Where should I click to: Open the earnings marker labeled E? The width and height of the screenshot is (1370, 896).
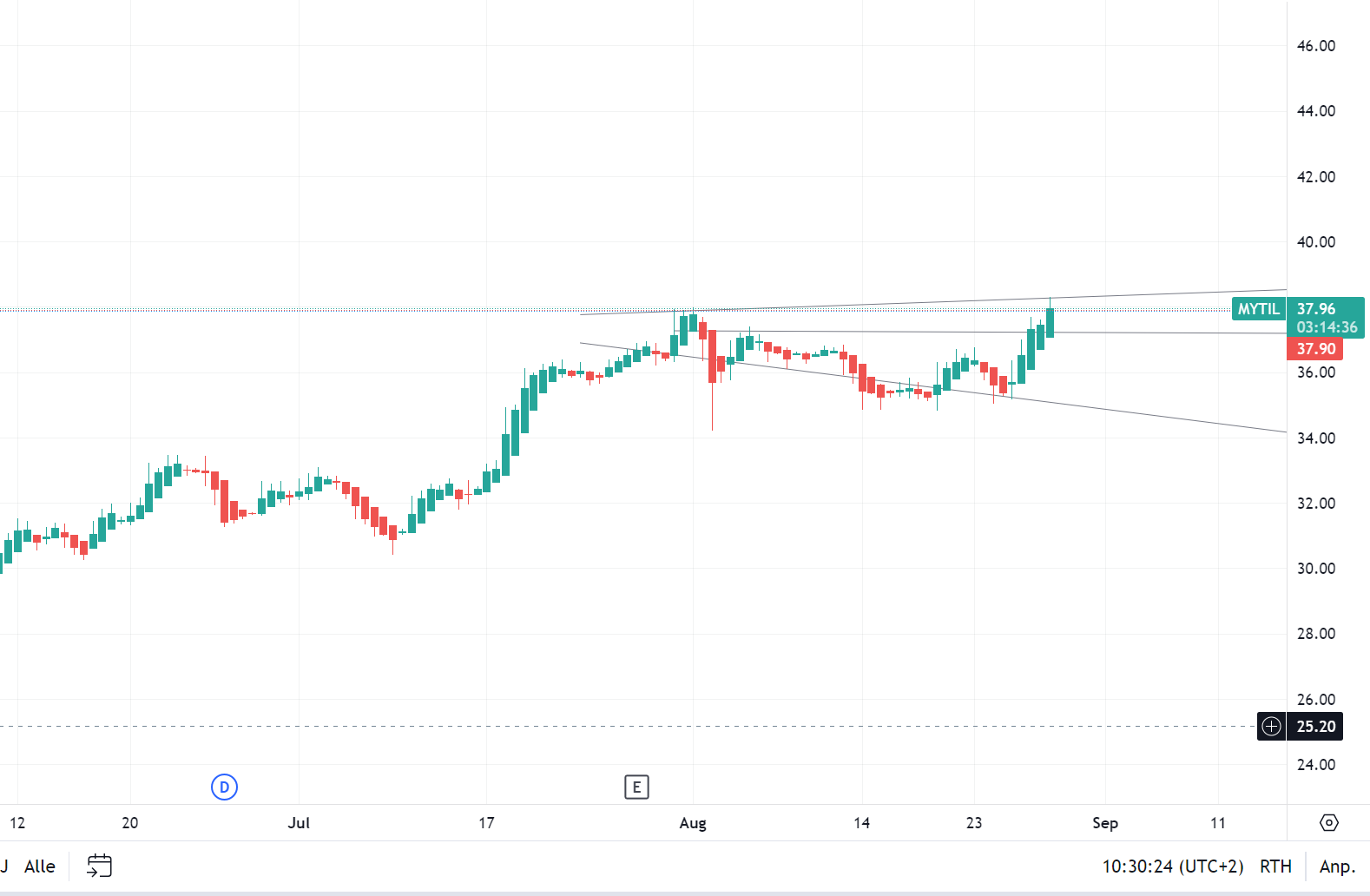637,787
